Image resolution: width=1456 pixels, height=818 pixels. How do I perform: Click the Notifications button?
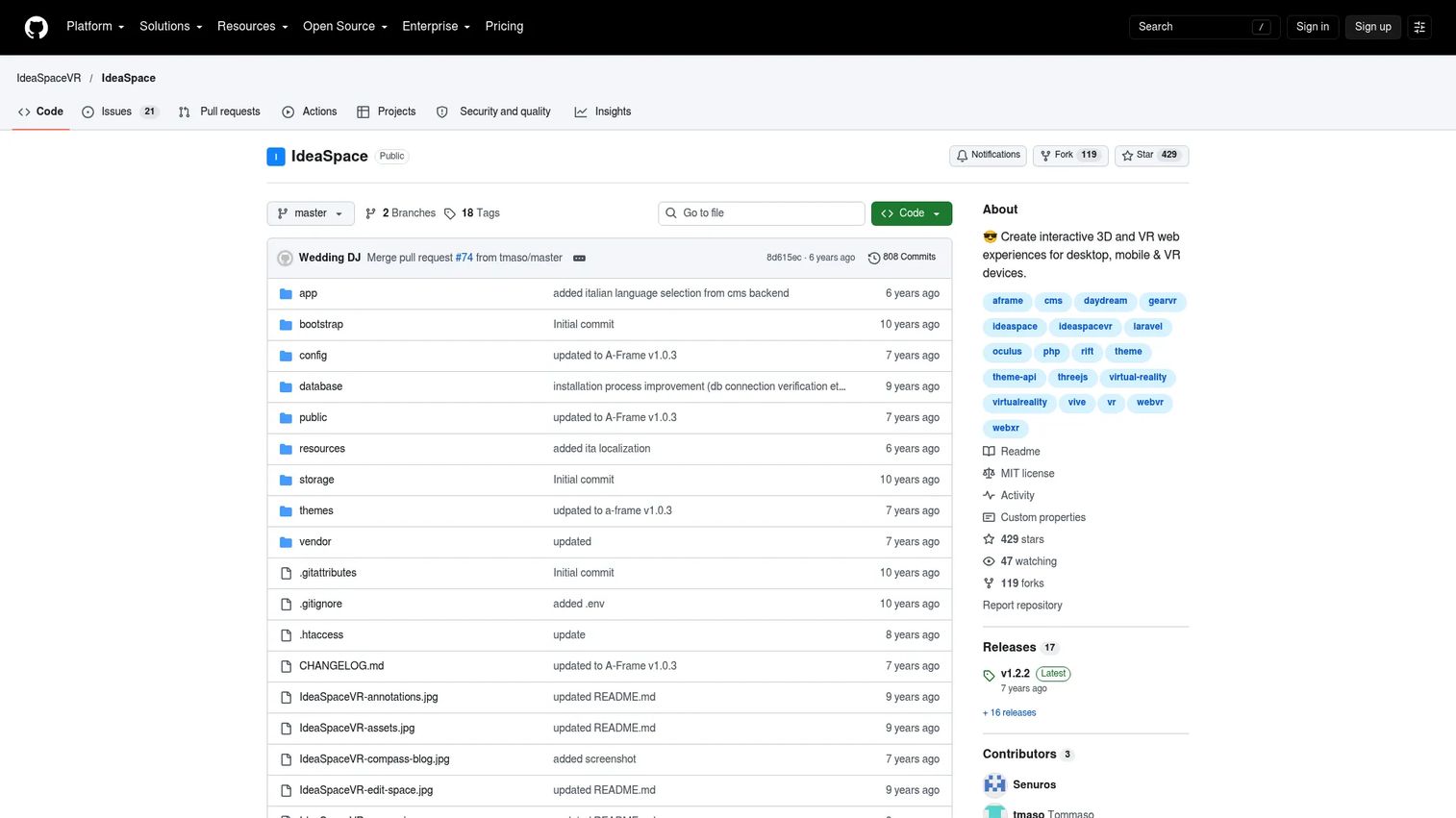click(988, 155)
